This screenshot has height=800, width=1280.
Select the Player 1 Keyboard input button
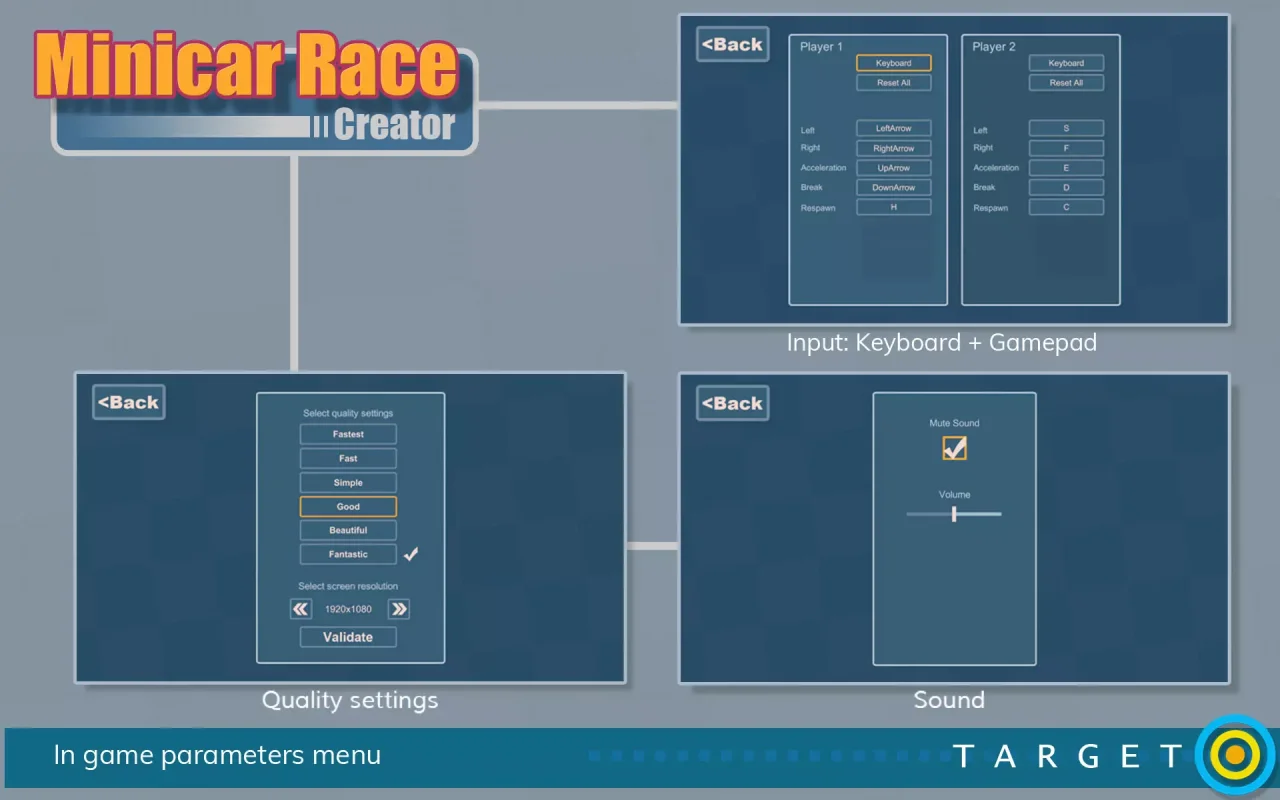(893, 63)
